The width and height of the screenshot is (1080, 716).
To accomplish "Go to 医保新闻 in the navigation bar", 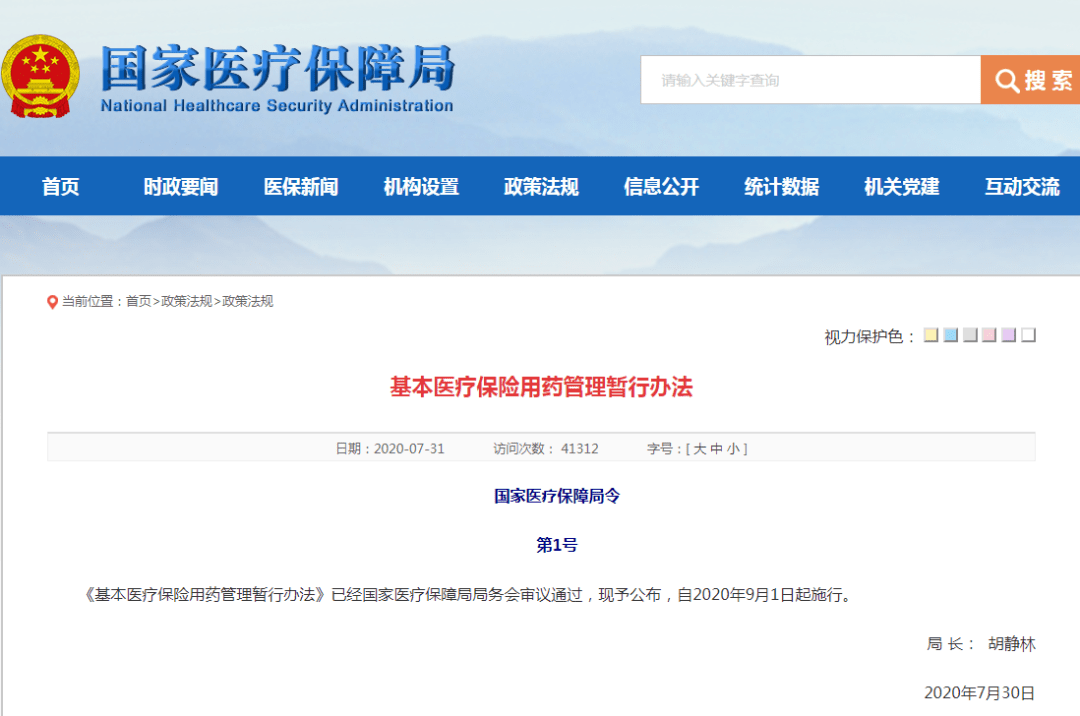I will point(301,187).
